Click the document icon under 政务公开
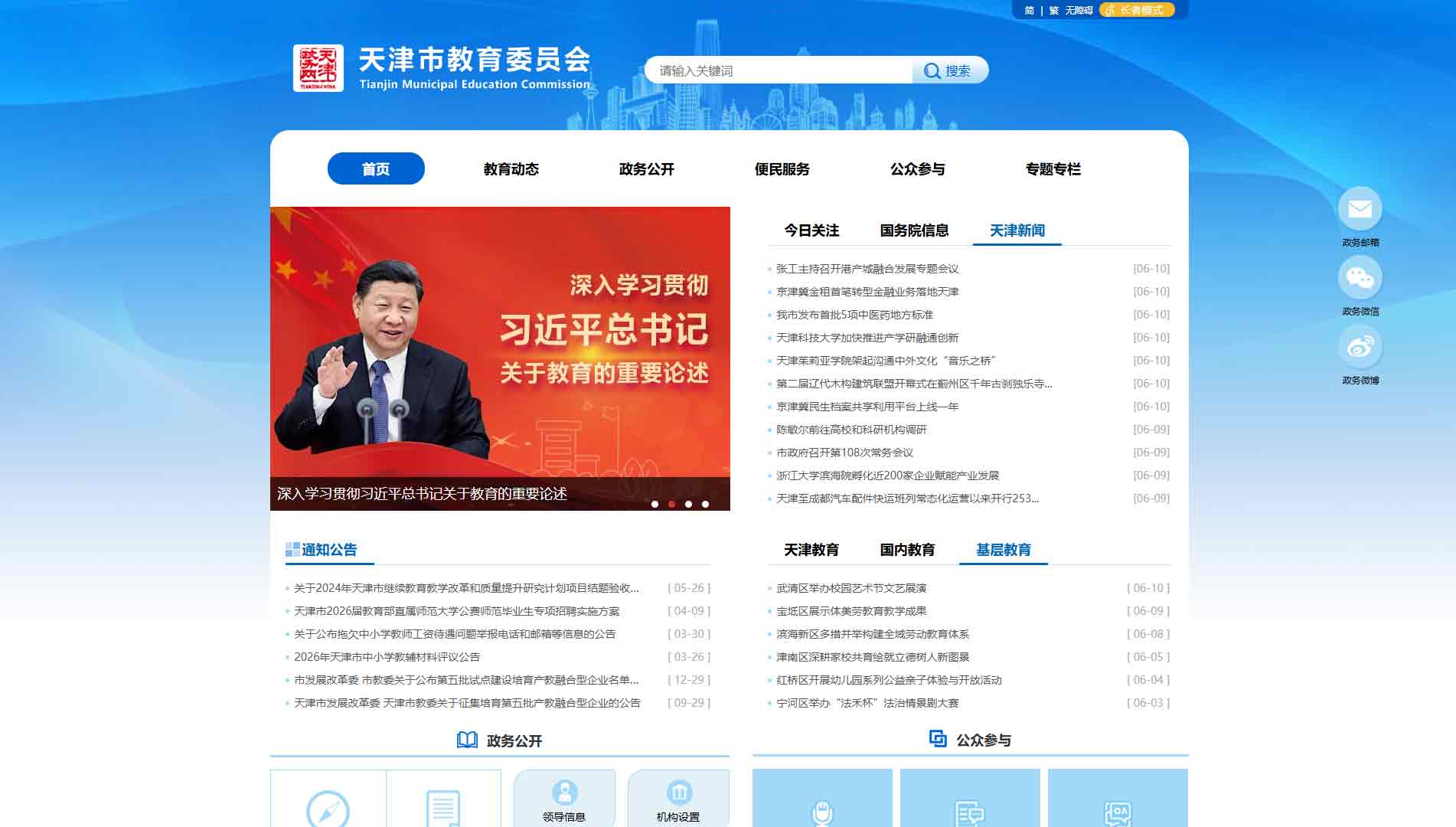Viewport: 1456px width, 827px height. coord(442,809)
